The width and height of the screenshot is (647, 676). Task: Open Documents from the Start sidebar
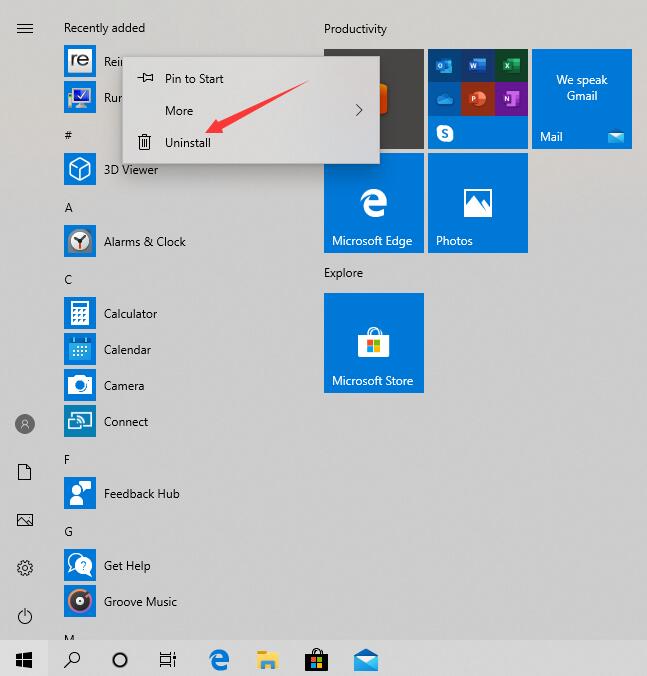point(25,472)
